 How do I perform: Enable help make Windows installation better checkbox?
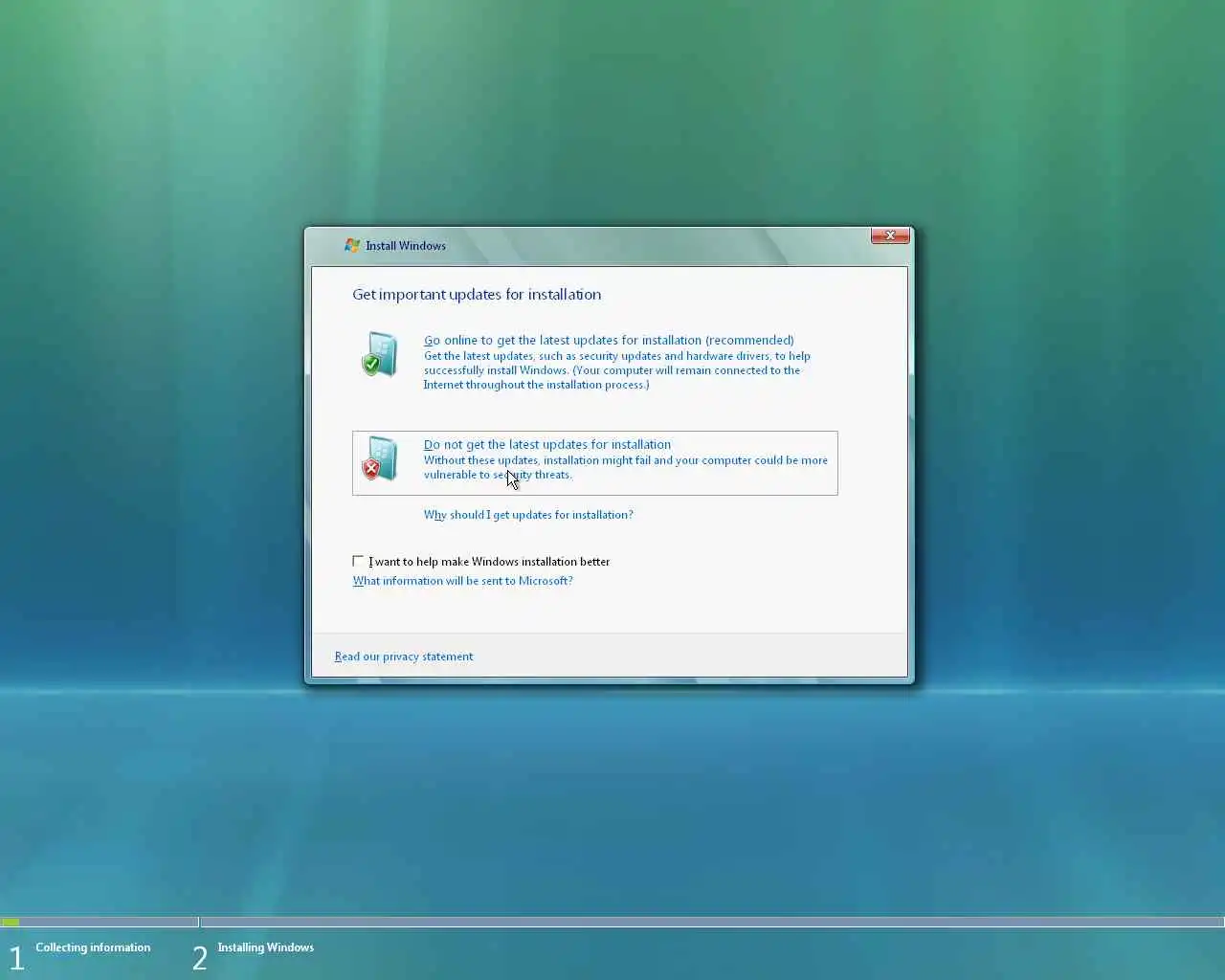click(x=358, y=561)
